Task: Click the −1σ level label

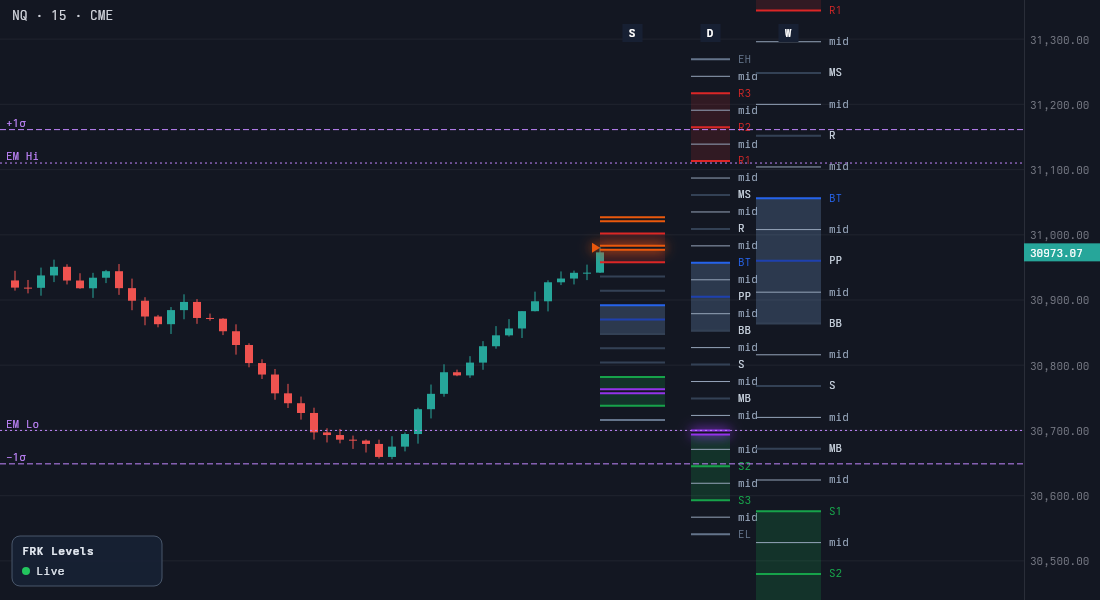Action: (x=16, y=458)
